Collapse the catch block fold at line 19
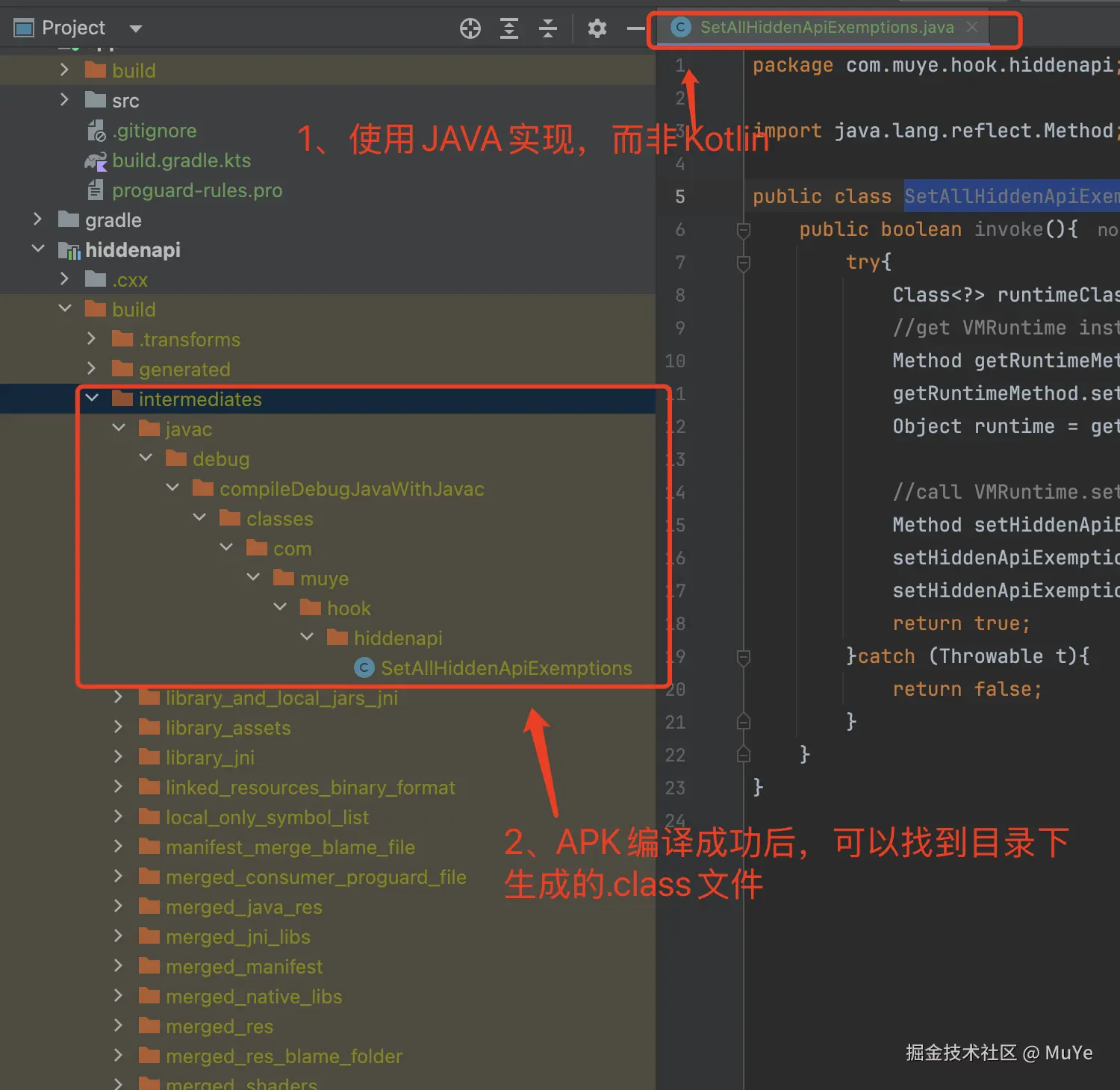 [743, 657]
